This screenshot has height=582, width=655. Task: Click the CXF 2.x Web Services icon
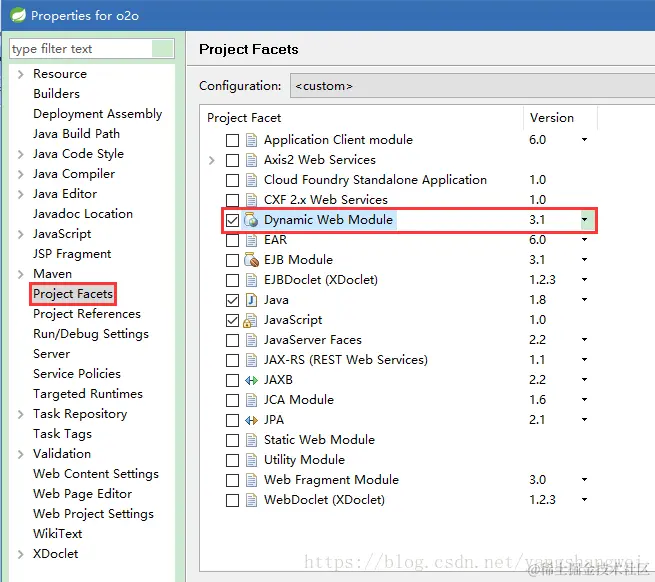[x=251, y=200]
